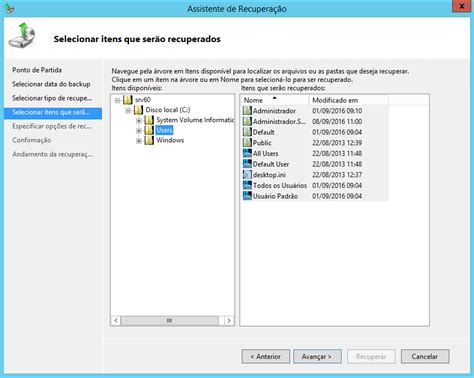This screenshot has width=474, height=378.
Task: Click the Default folder icon in list
Action: (247, 132)
